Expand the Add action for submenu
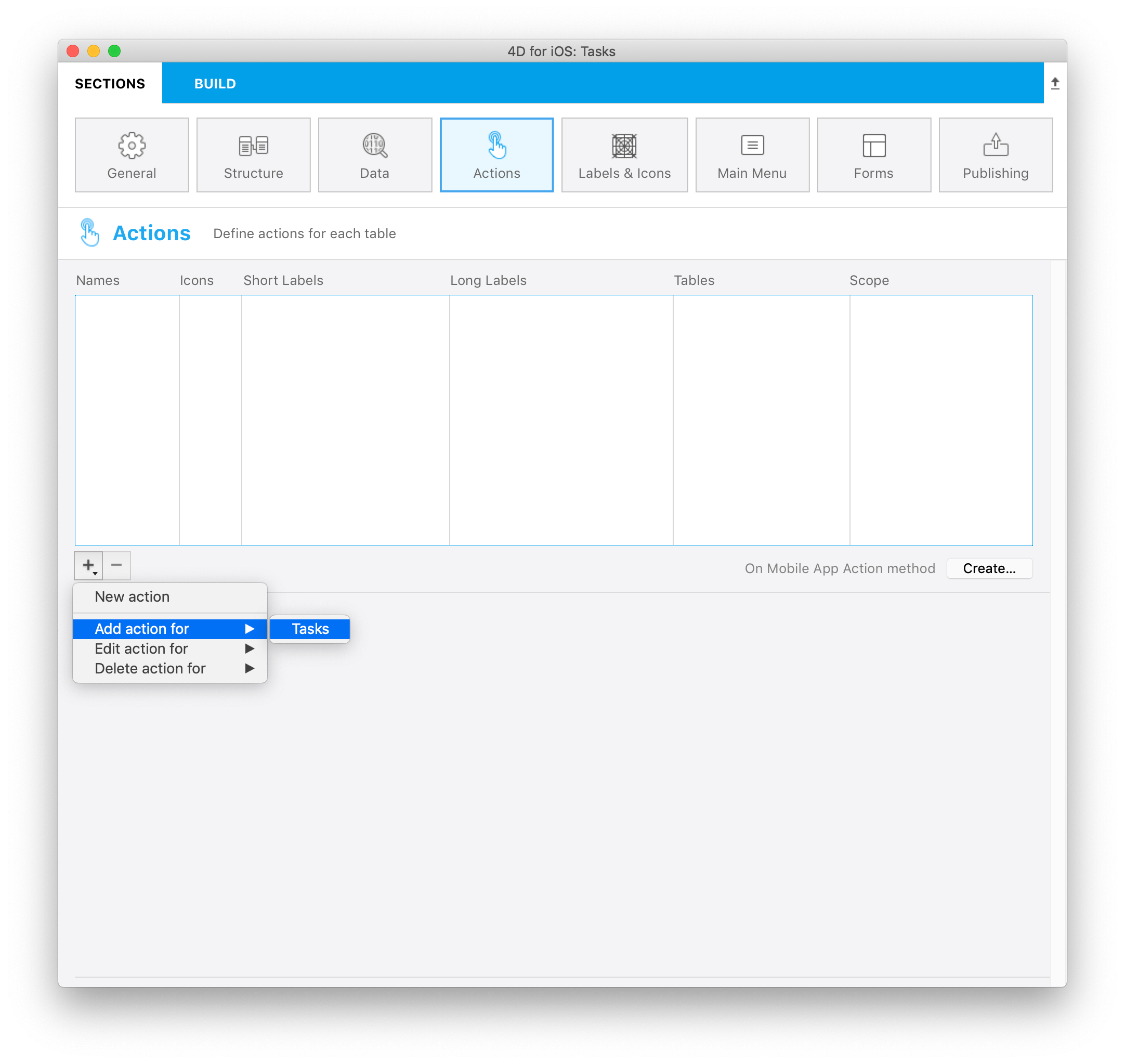The height and width of the screenshot is (1064, 1125). (169, 628)
